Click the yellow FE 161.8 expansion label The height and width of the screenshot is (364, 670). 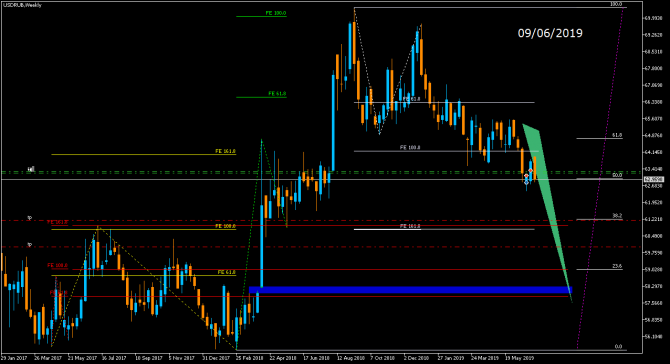[225, 151]
